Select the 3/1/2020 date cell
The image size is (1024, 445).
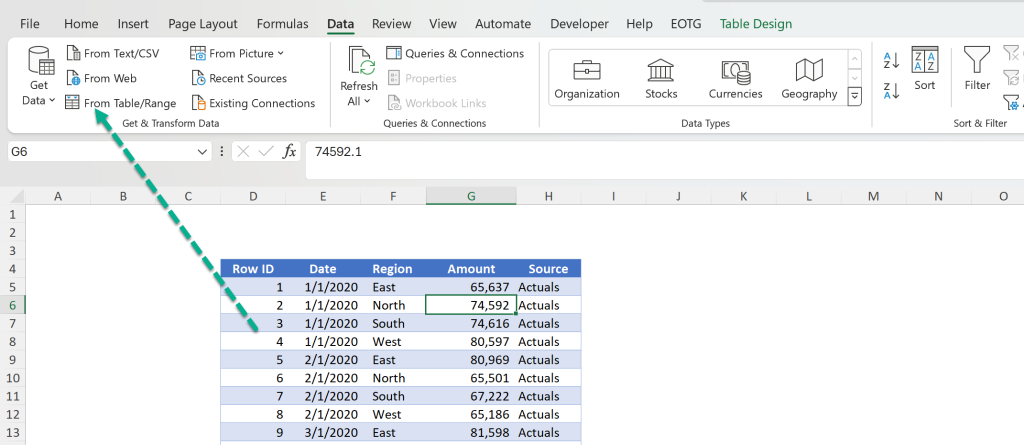point(323,433)
